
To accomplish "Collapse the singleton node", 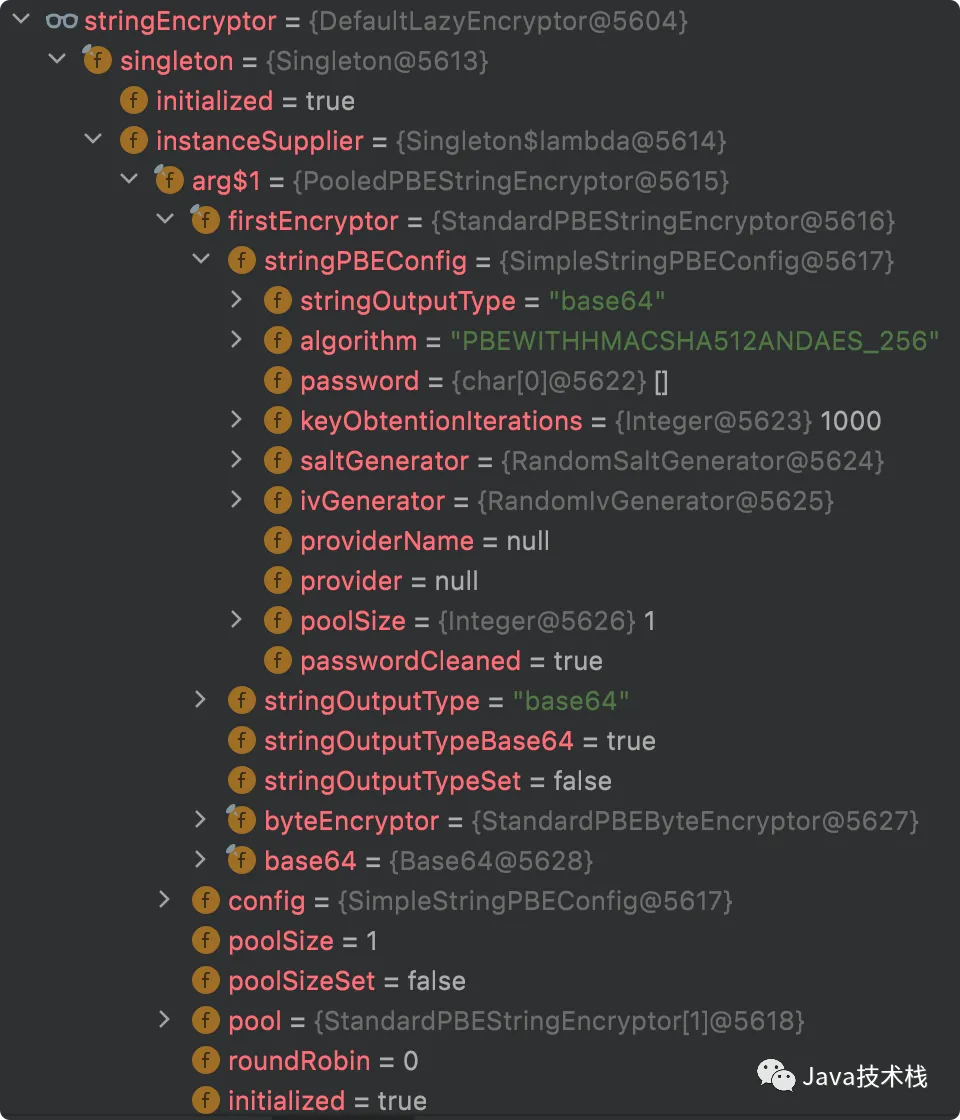I will pos(57,58).
